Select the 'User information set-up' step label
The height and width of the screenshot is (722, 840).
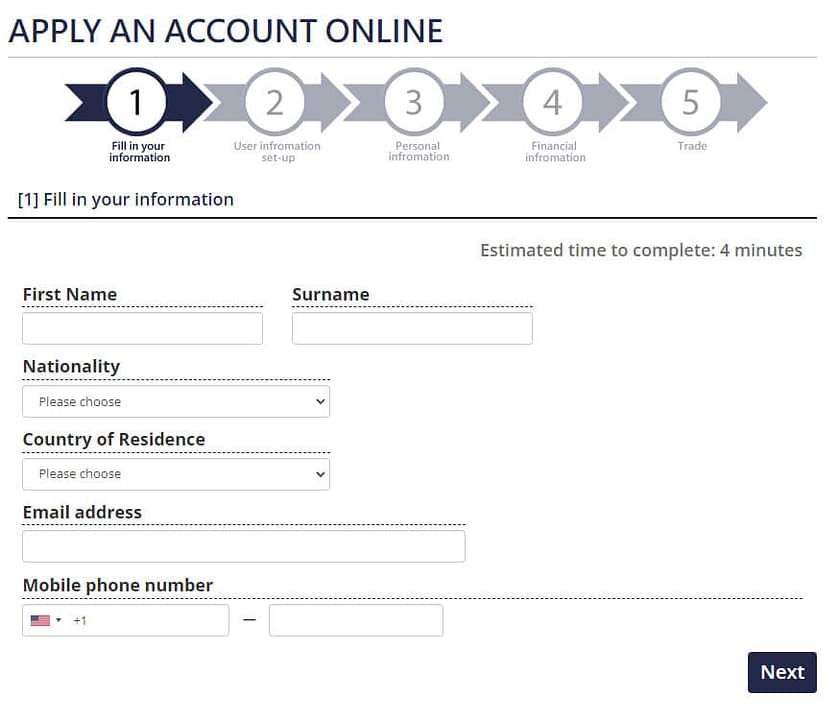point(277,152)
